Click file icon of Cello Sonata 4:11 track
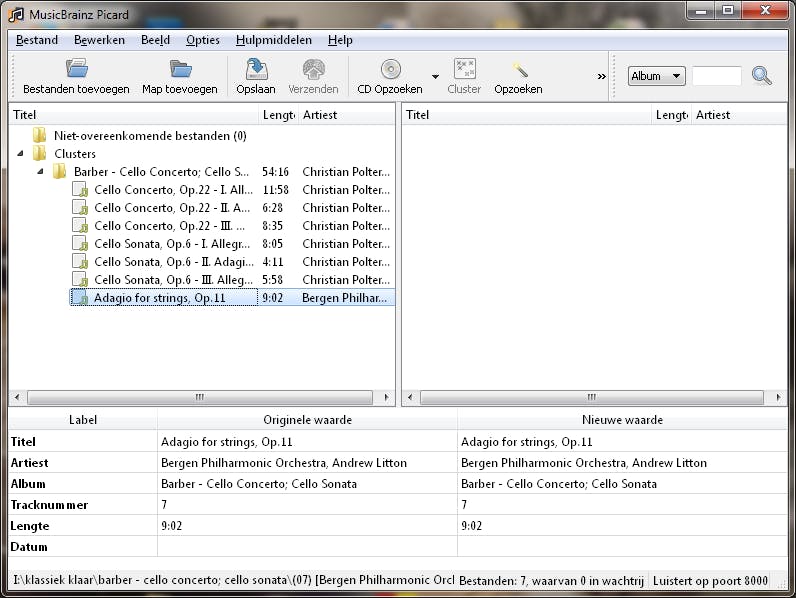This screenshot has height=598, width=796. (80, 261)
